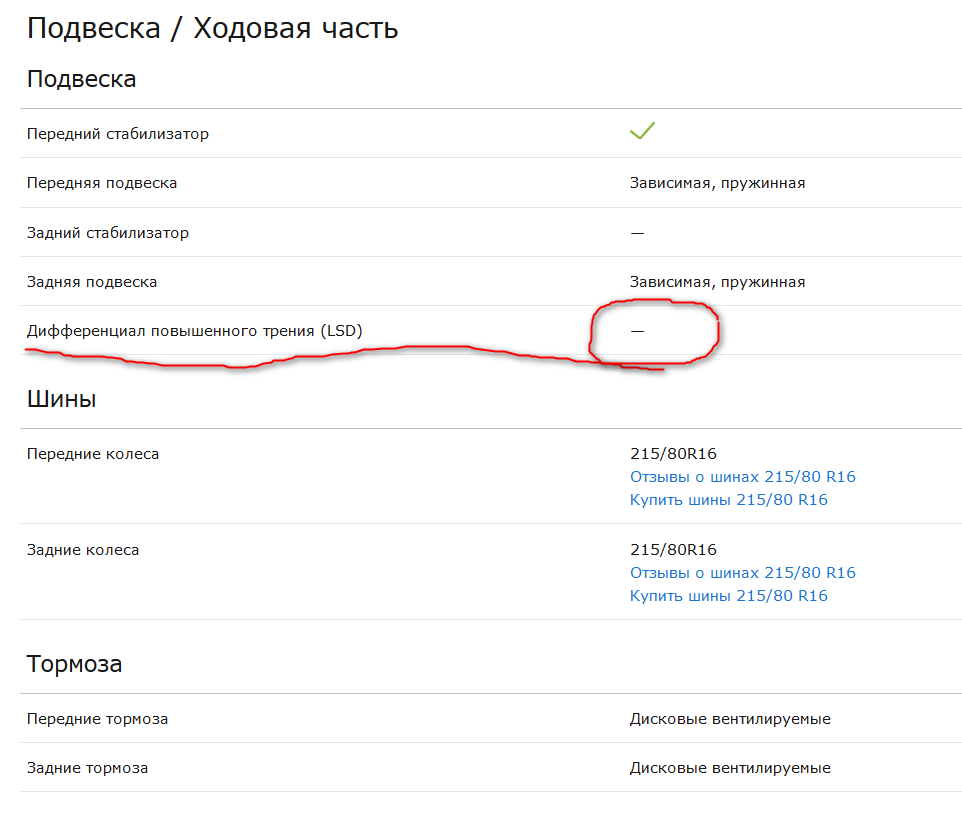Select 'Дифференциал повышенного трения (LSD)' label
The width and height of the screenshot is (962, 814).
point(194,331)
